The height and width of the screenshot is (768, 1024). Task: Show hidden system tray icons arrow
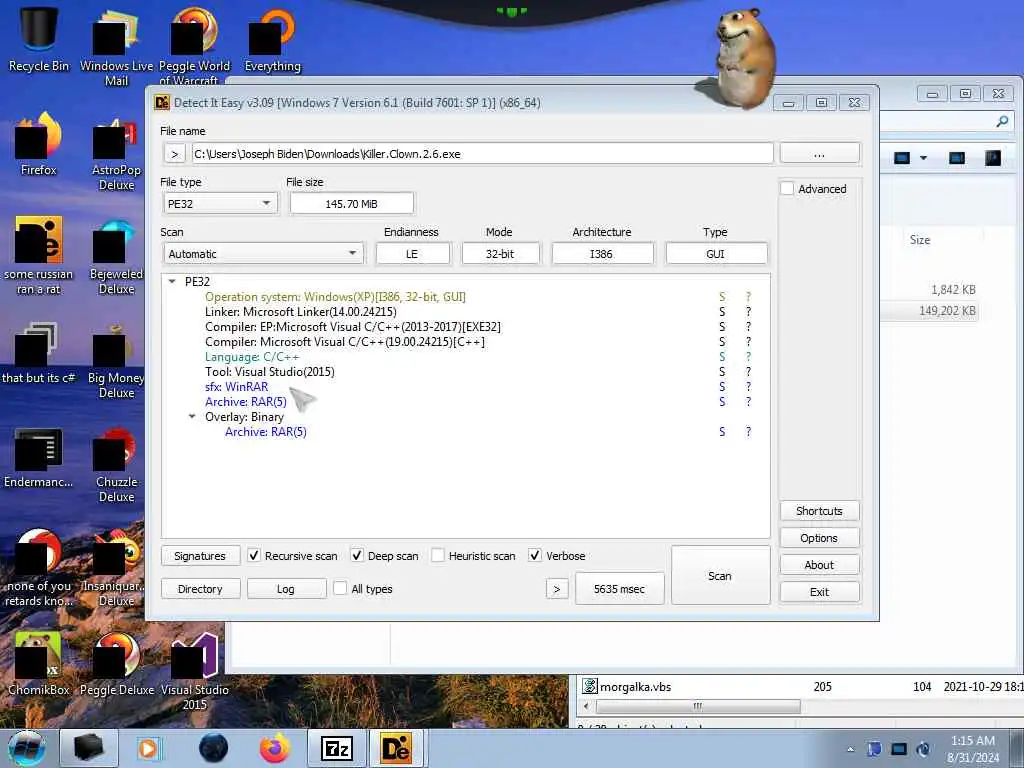(850, 749)
